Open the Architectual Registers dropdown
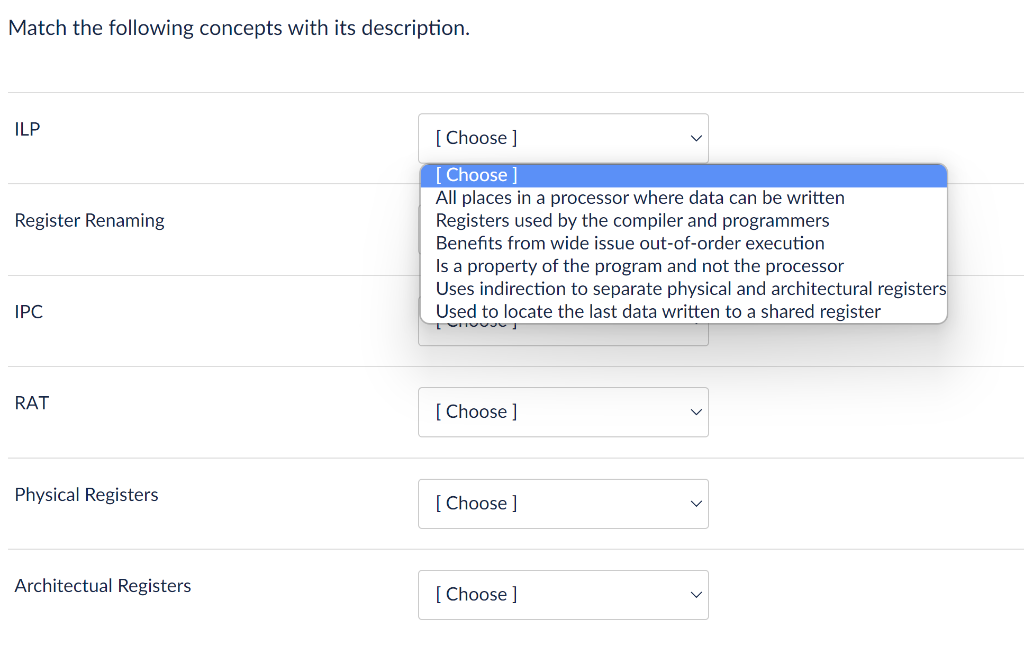The image size is (1024, 654). coord(563,595)
